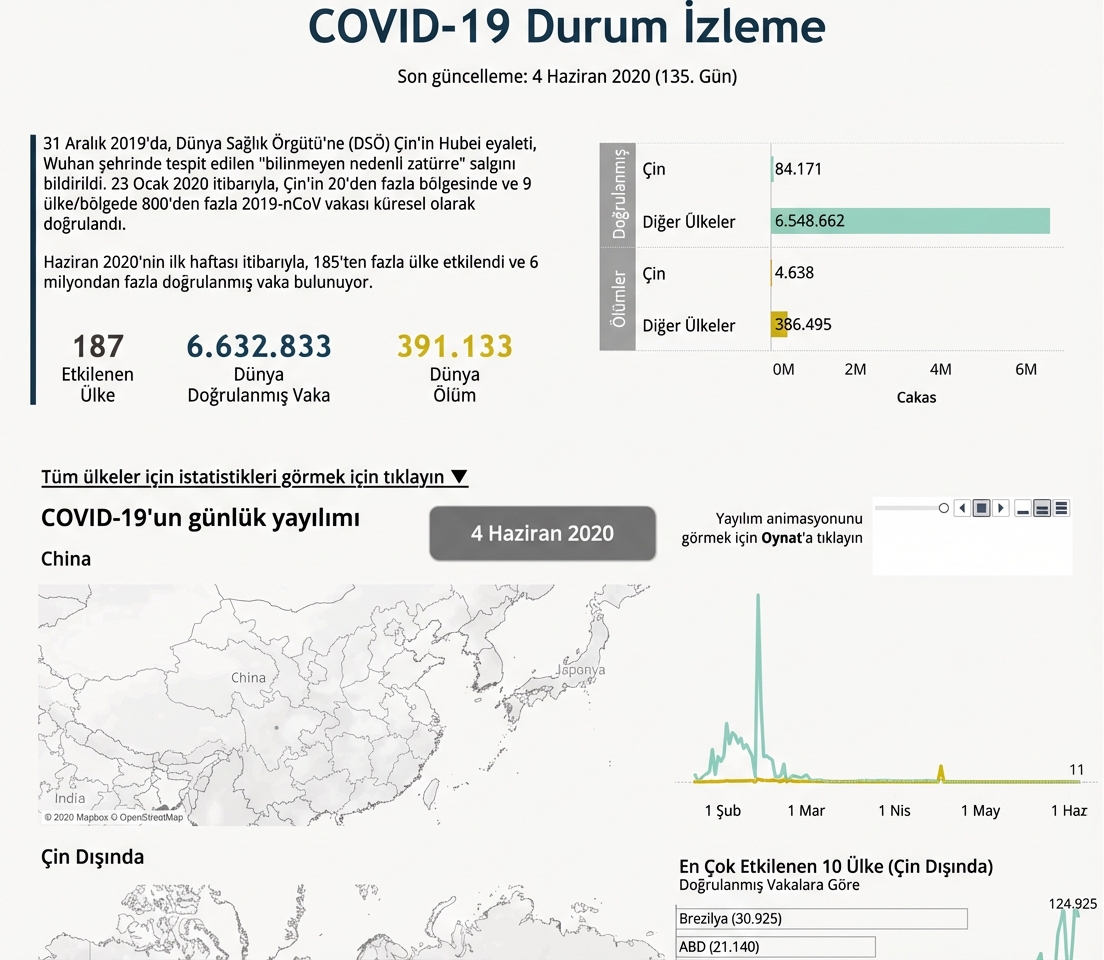Click the Doğrulanmış vertical category header
The height and width of the screenshot is (960, 1104).
pos(618,195)
